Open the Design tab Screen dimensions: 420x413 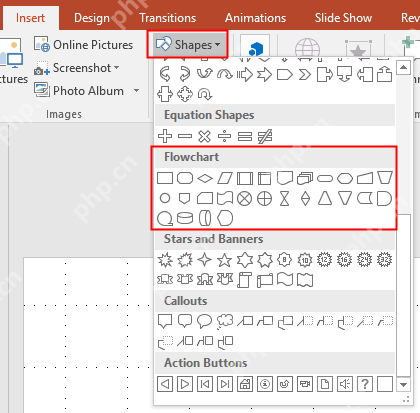point(92,18)
